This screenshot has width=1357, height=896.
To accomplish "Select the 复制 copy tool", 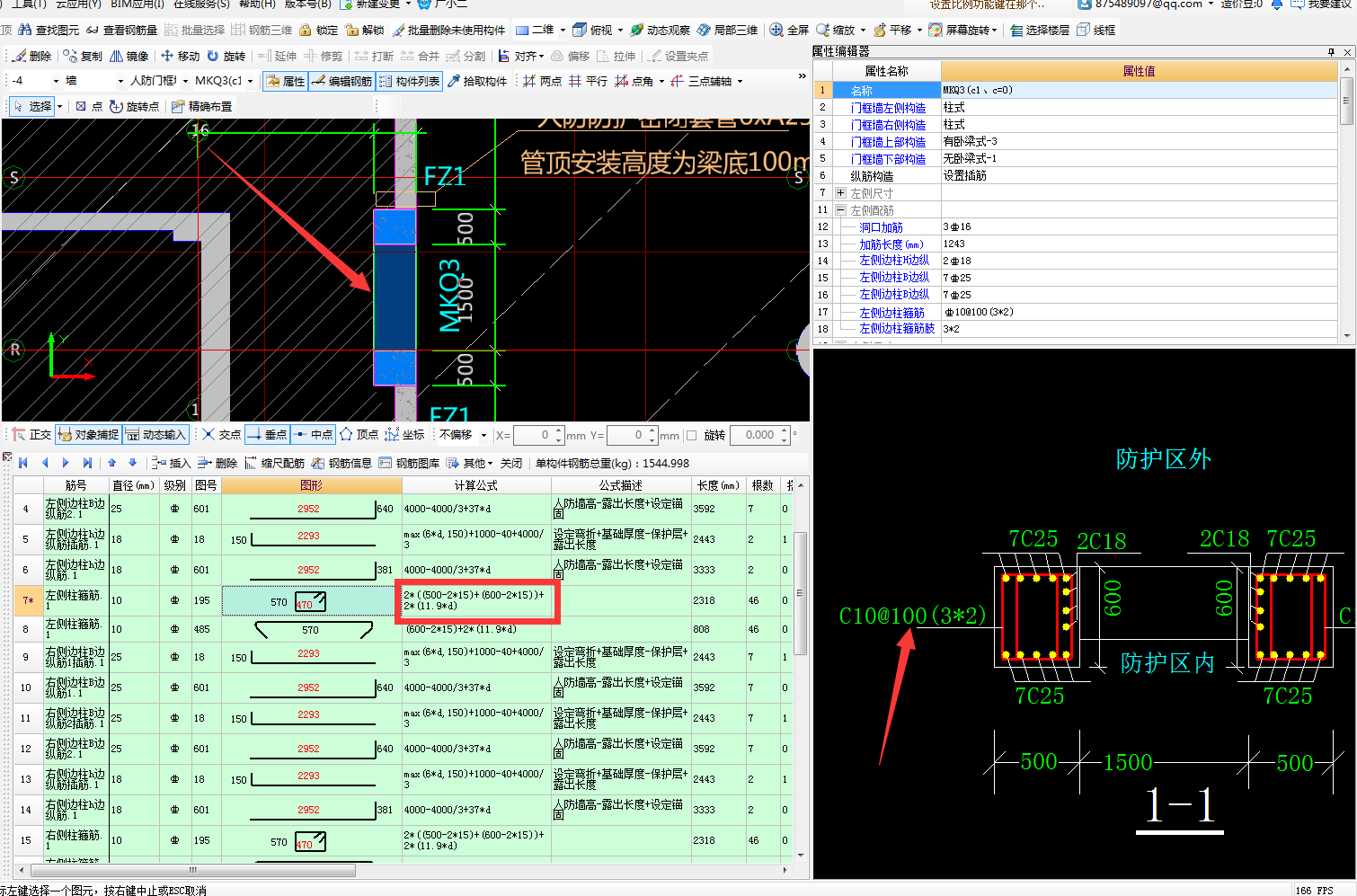I will [x=84, y=56].
